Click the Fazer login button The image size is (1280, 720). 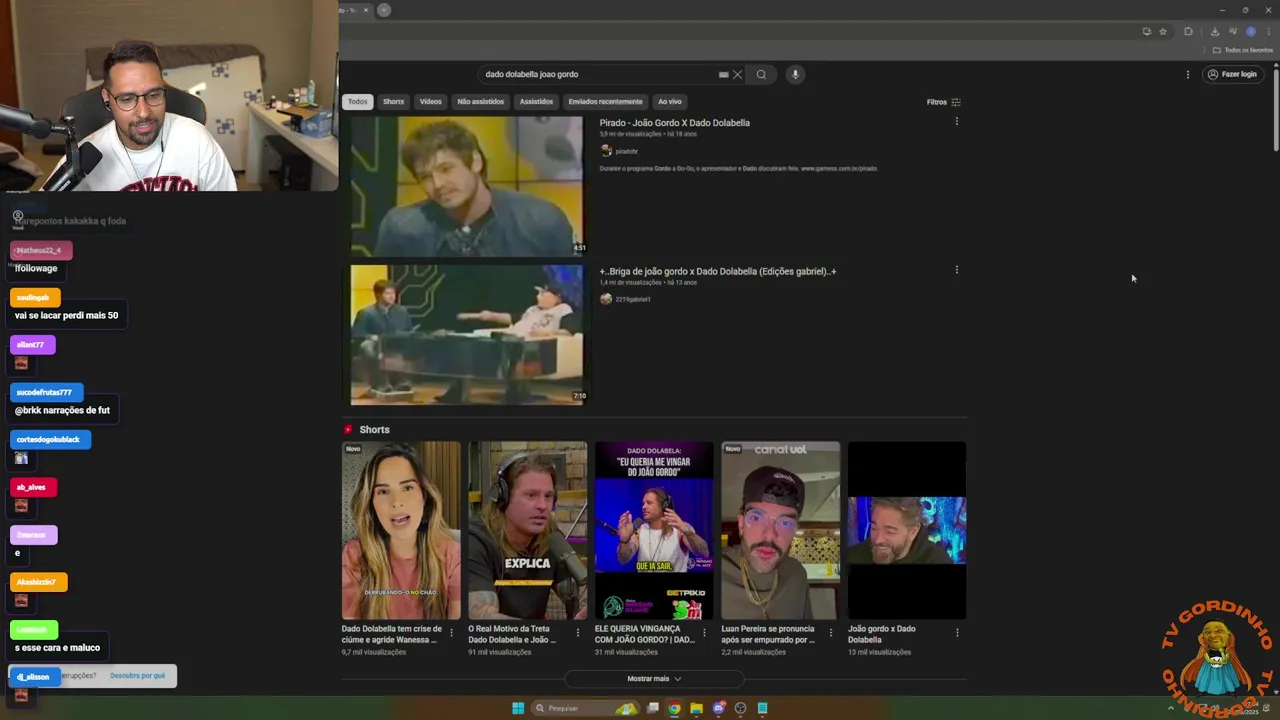(1231, 74)
